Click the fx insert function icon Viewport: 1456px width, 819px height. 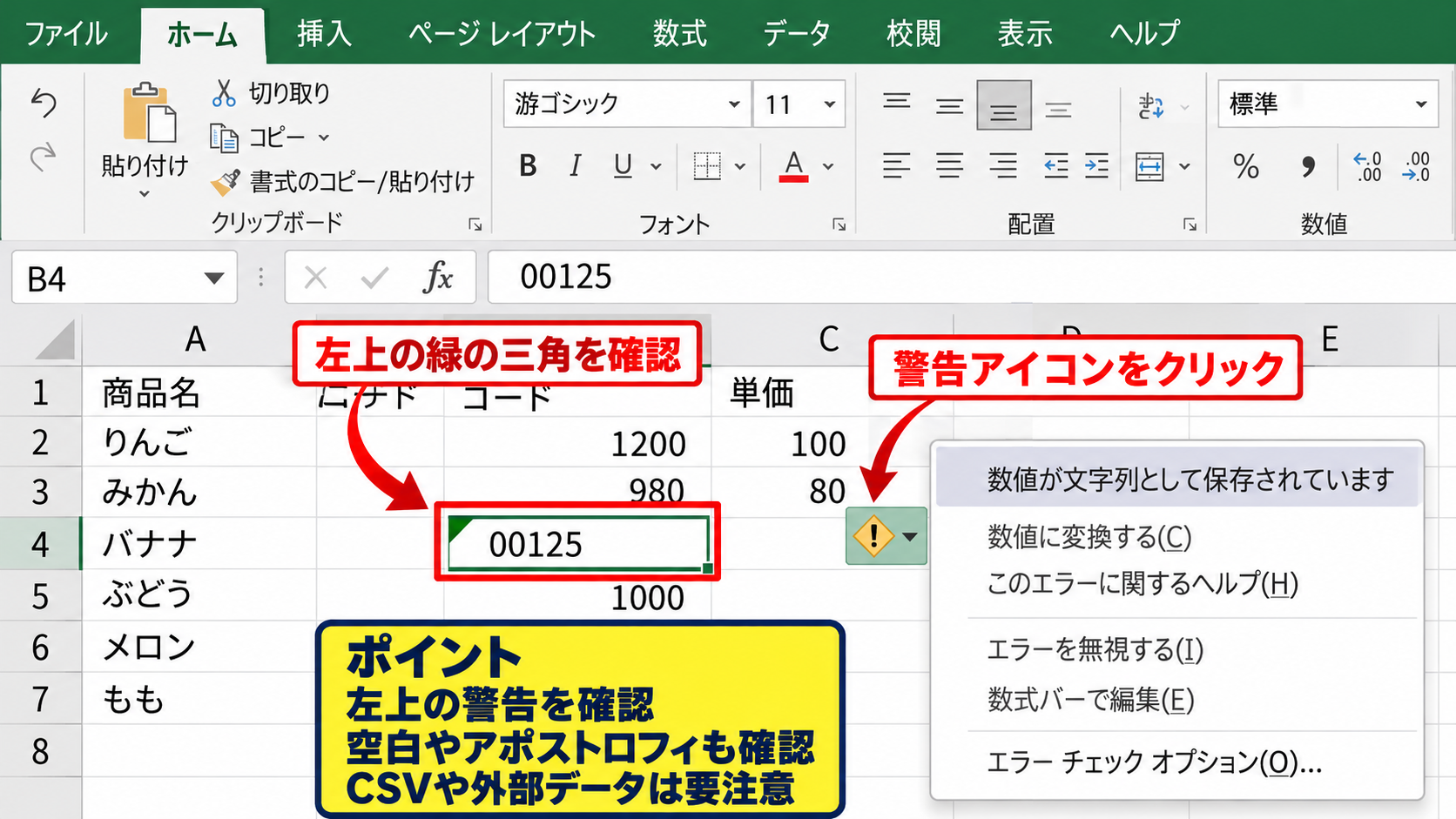tap(438, 278)
